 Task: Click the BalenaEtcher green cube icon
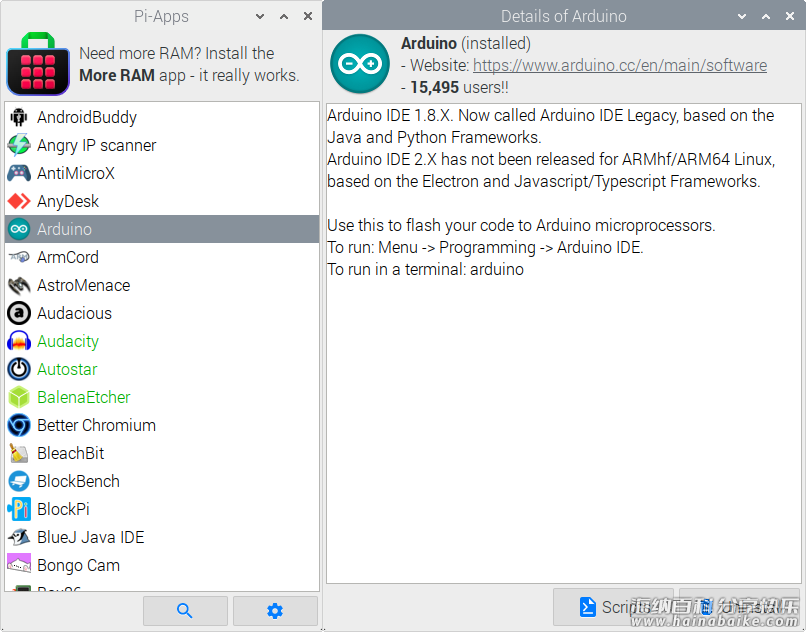[x=19, y=397]
